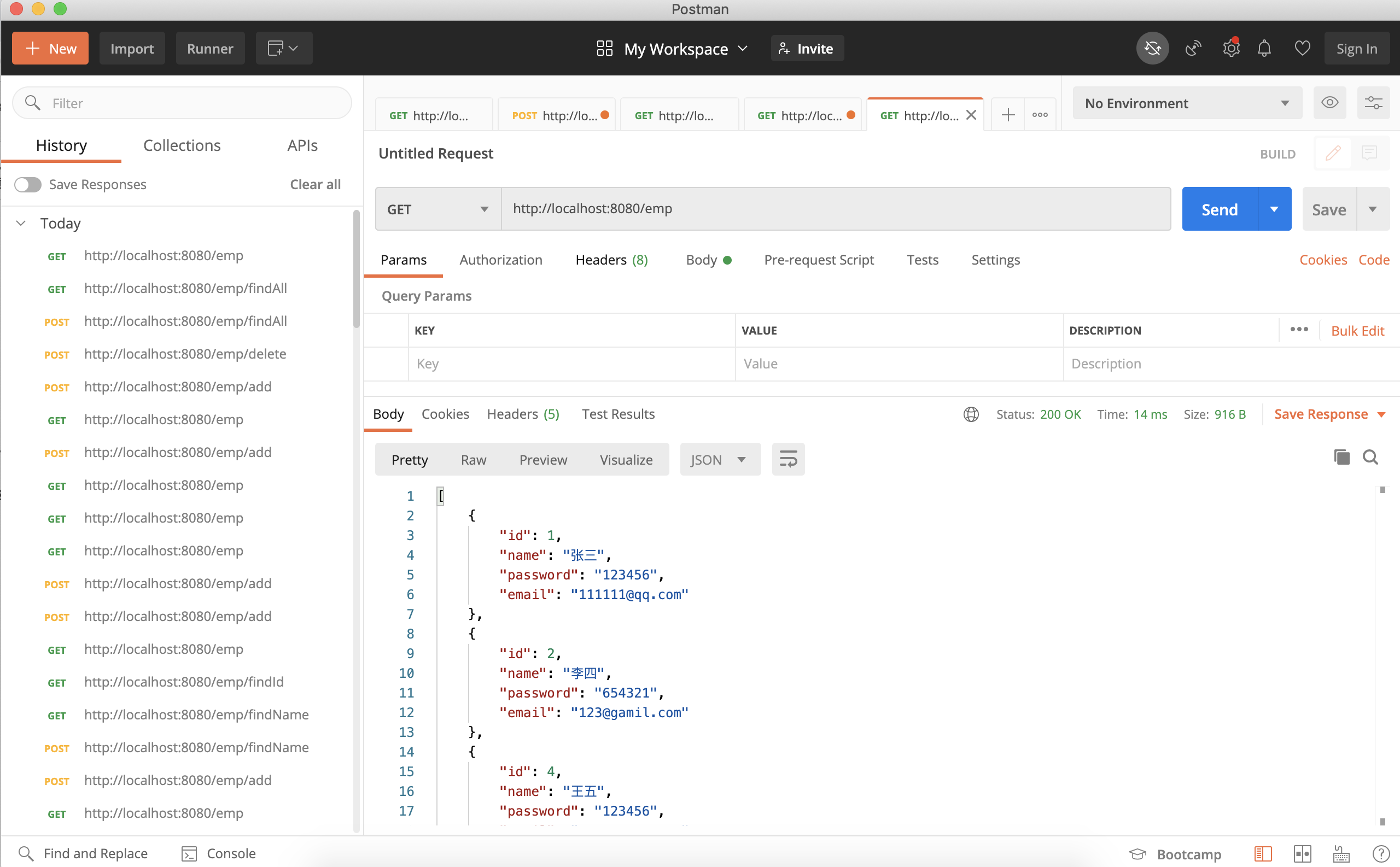
Task: Click the Send button
Action: click(x=1219, y=209)
